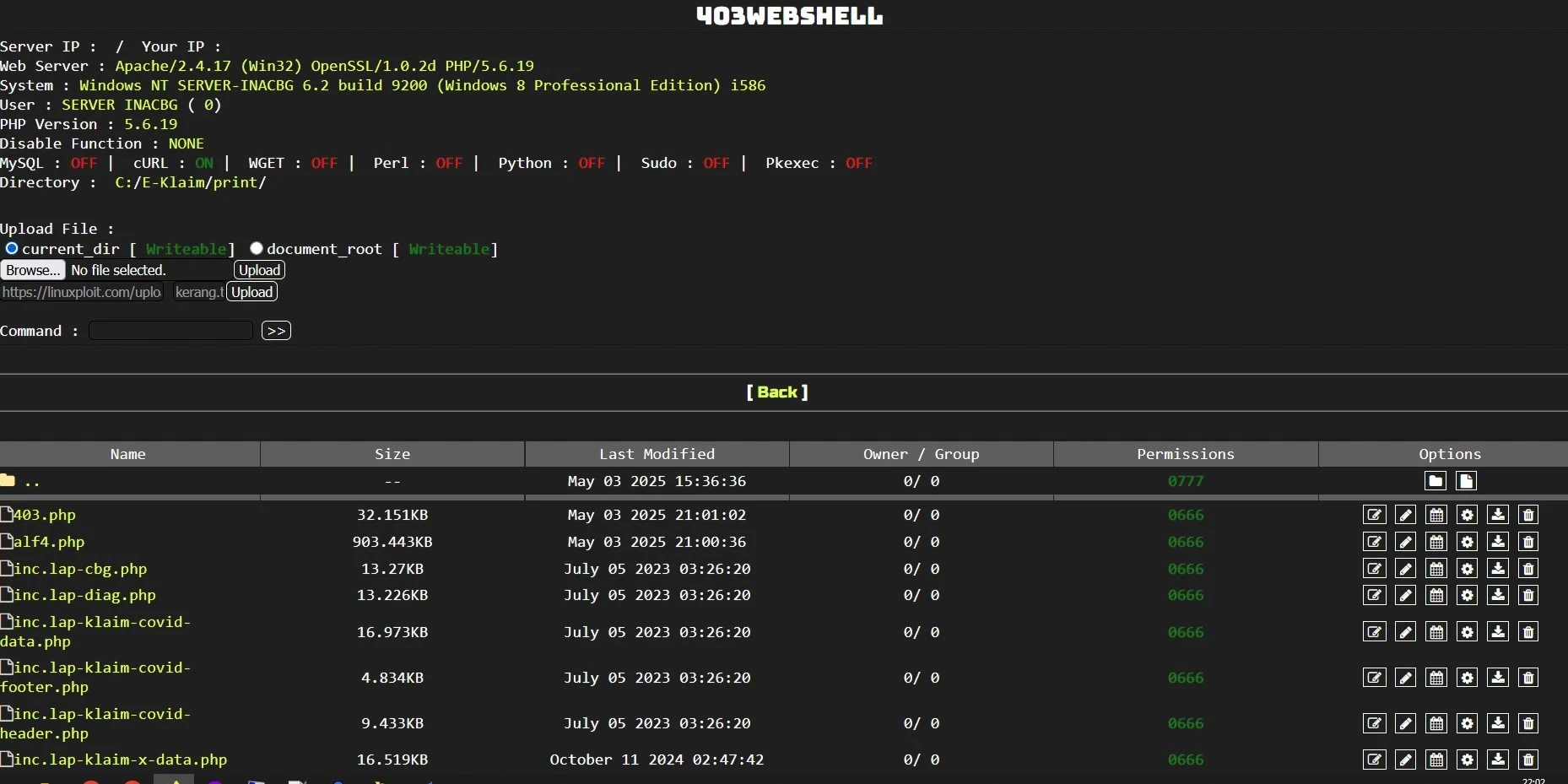1568x784 pixels.
Task: Click the gear settings icon for inc.lap-diag.php
Action: point(1467,596)
